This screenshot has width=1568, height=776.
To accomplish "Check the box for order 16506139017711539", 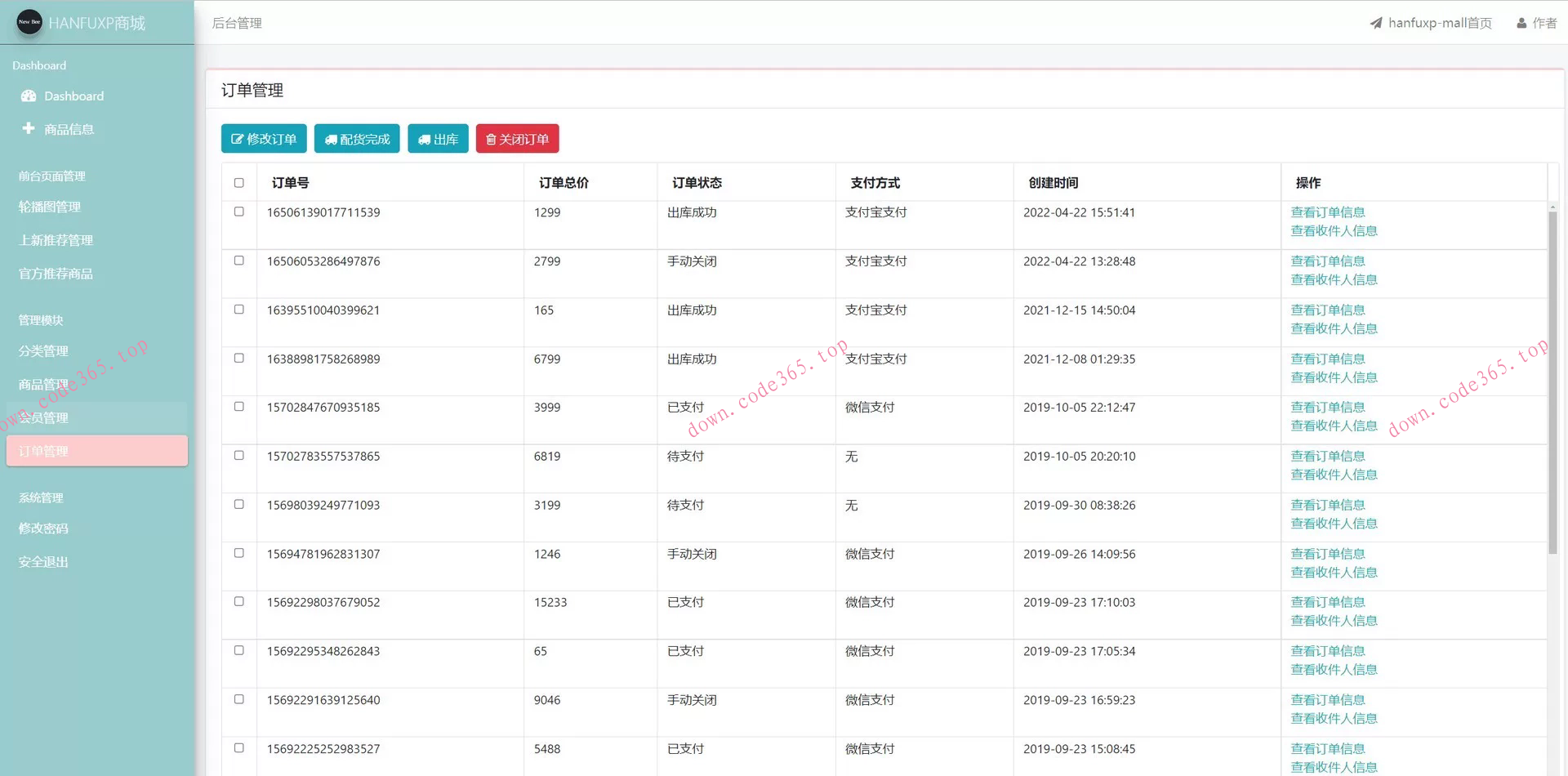I will coord(239,212).
